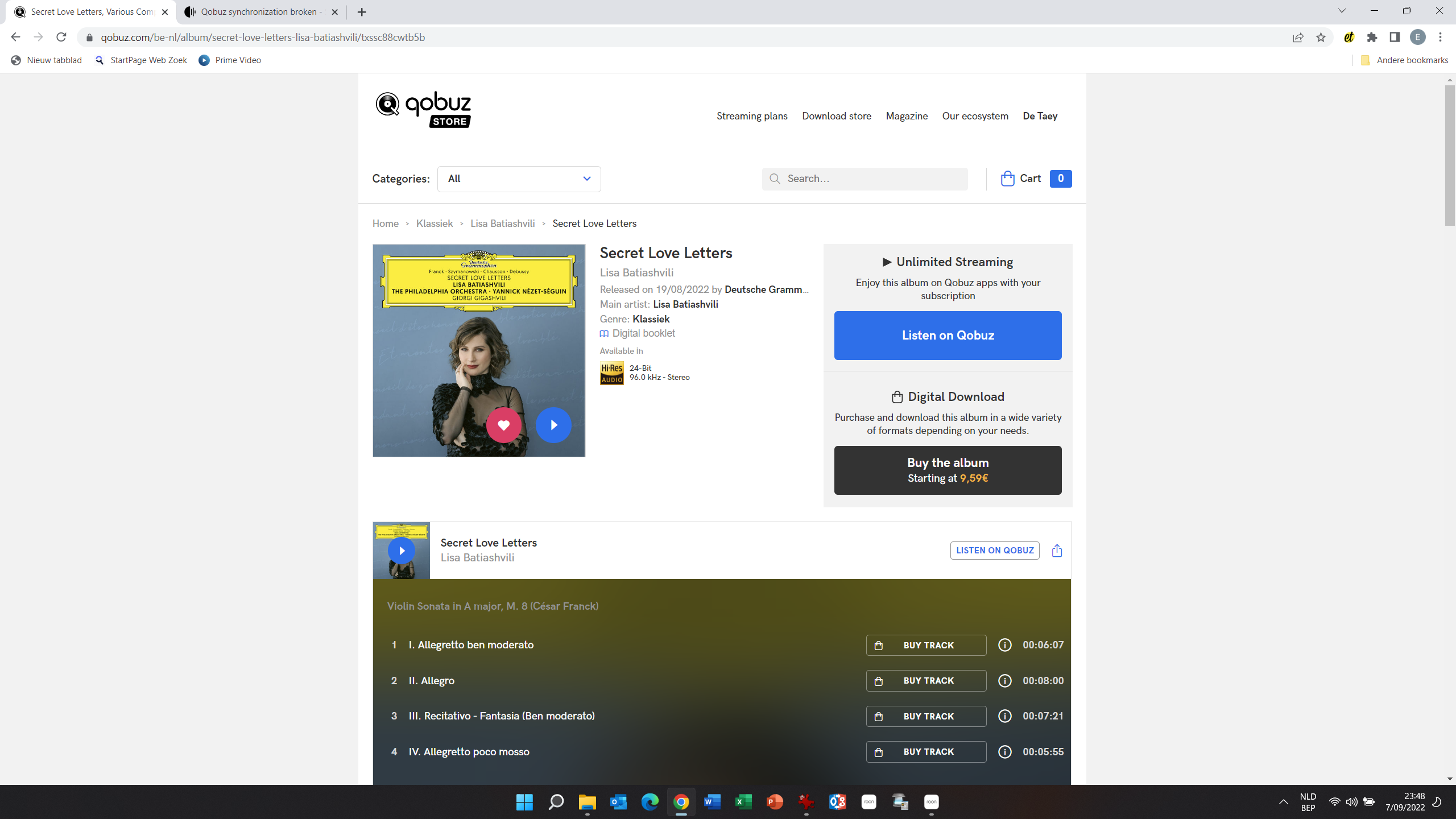Click small LISTEN ON QOBUZ outline button

tap(995, 551)
